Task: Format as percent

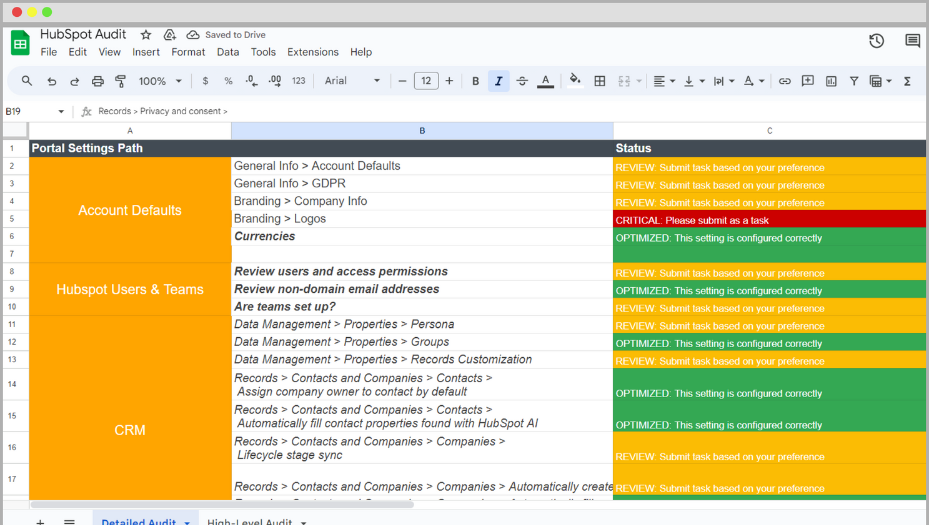Action: [x=228, y=81]
